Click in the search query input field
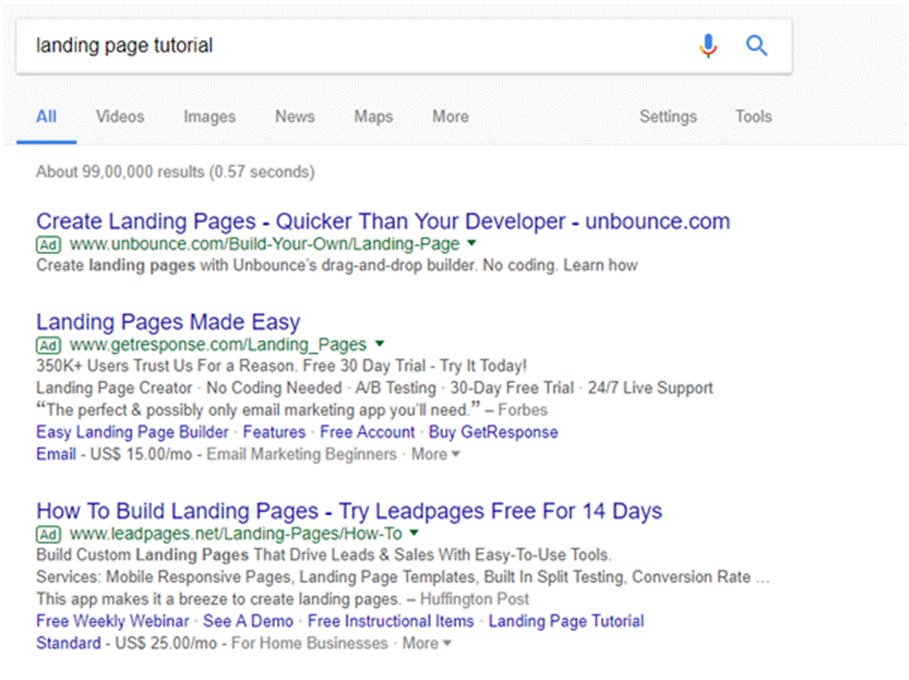 (350, 46)
